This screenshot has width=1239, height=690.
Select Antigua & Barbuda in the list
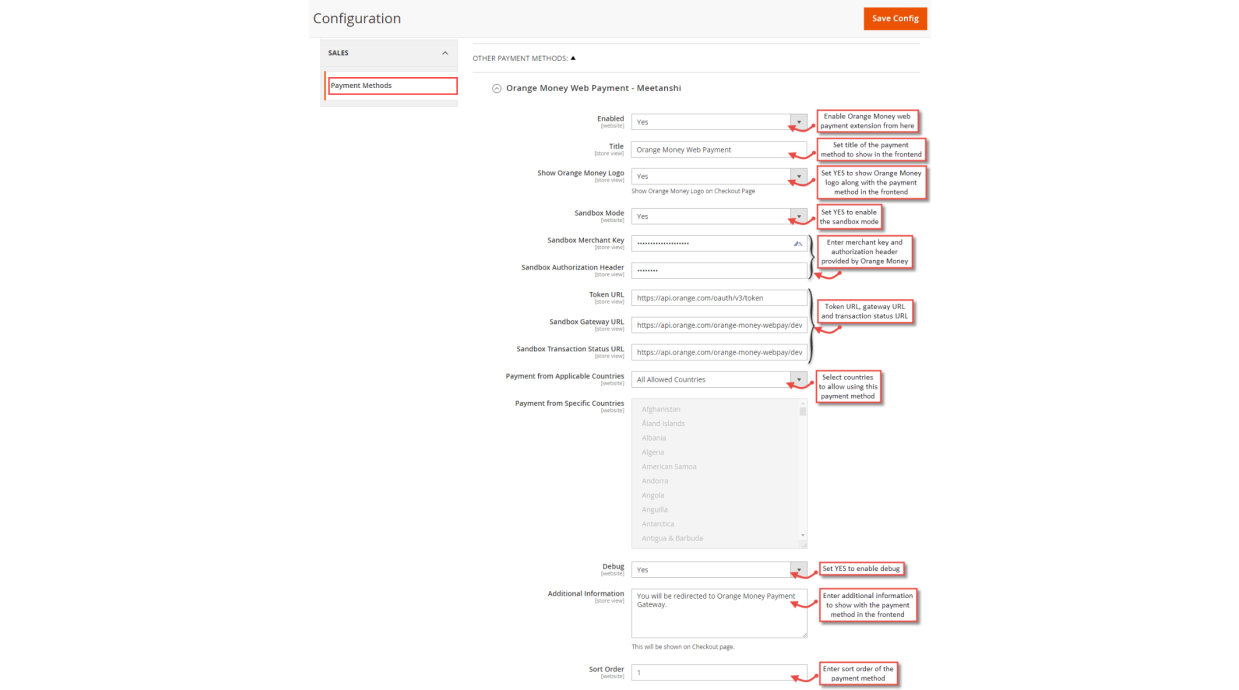pos(672,538)
